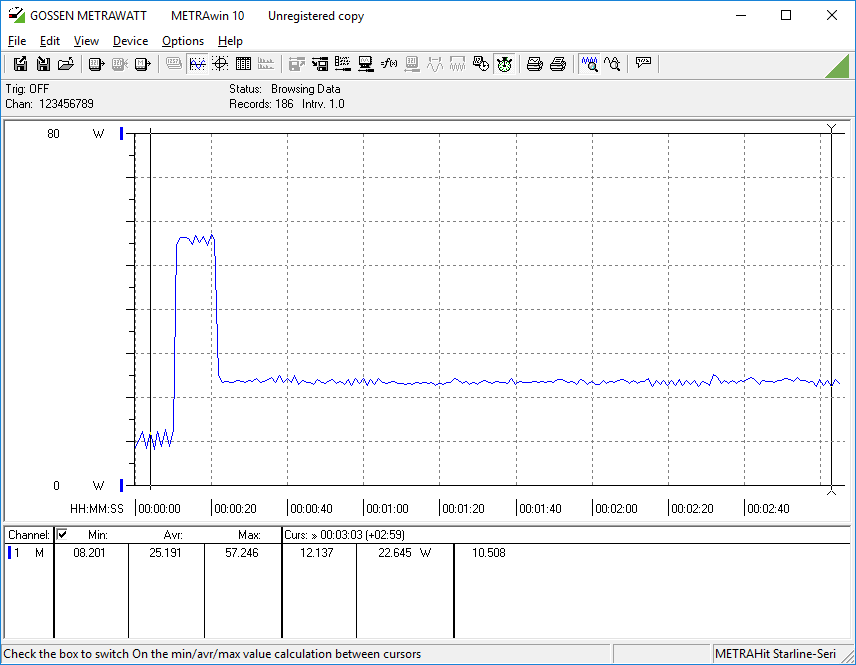Click the curve zoom magnifier icon
This screenshot has height=665, width=856.
[612, 64]
